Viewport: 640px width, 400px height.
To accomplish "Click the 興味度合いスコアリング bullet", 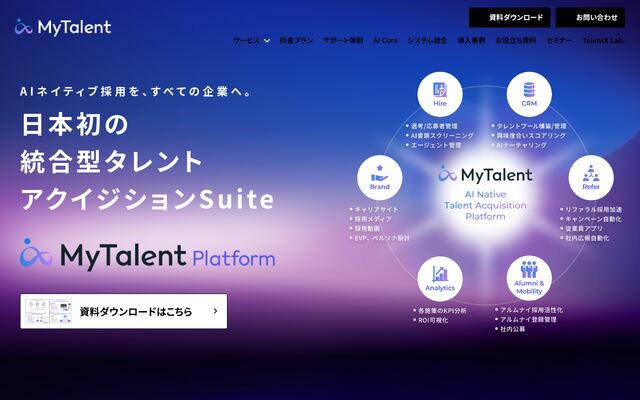I will [531, 136].
